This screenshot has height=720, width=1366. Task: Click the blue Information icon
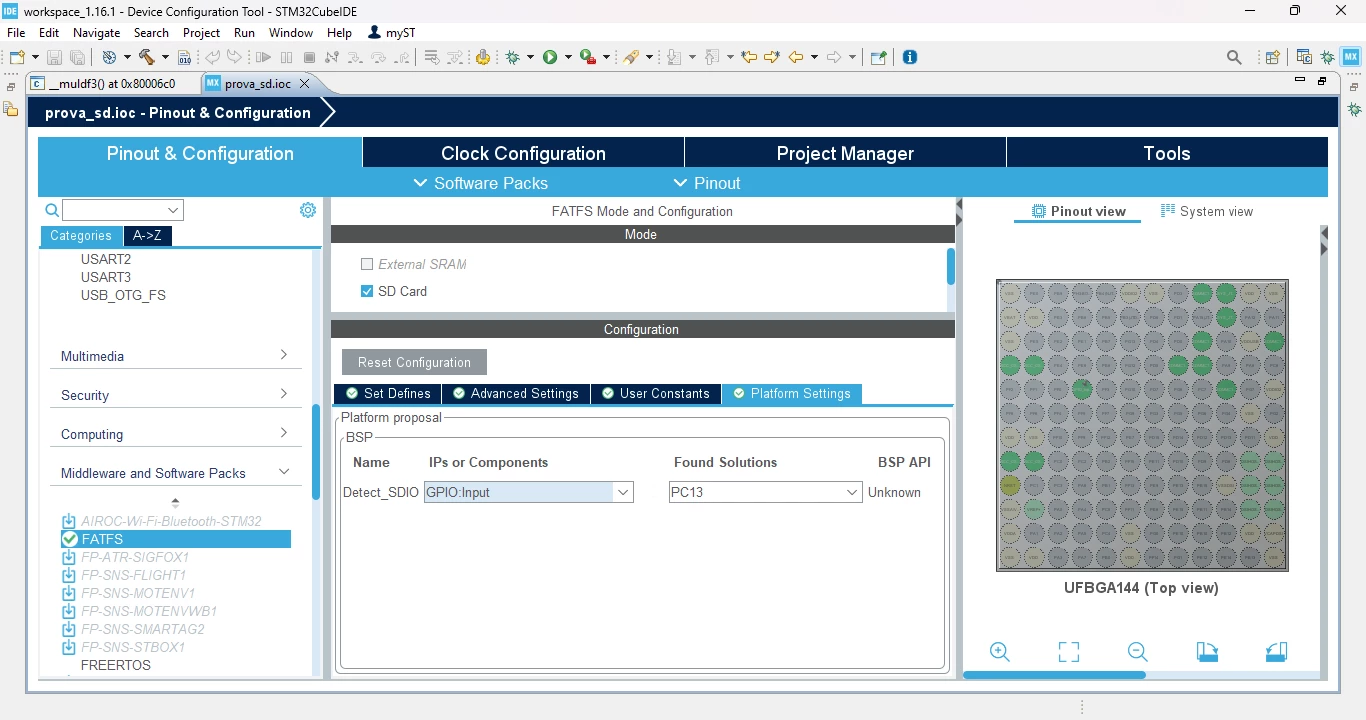tap(910, 57)
